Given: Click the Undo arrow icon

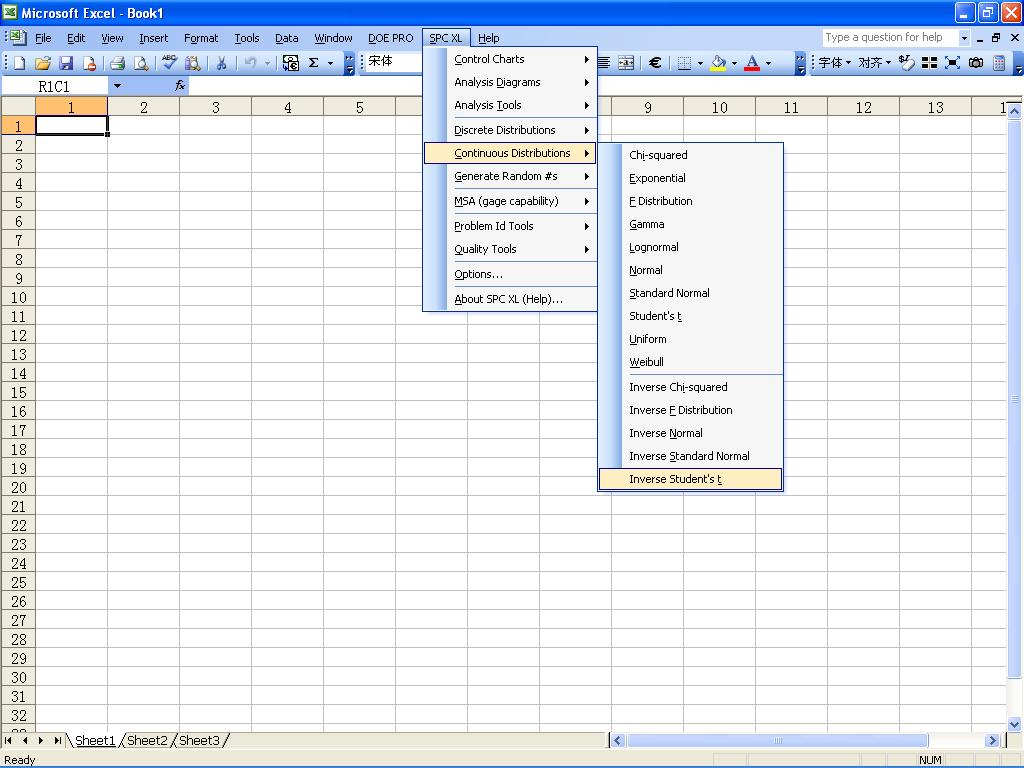Looking at the screenshot, I should (250, 63).
